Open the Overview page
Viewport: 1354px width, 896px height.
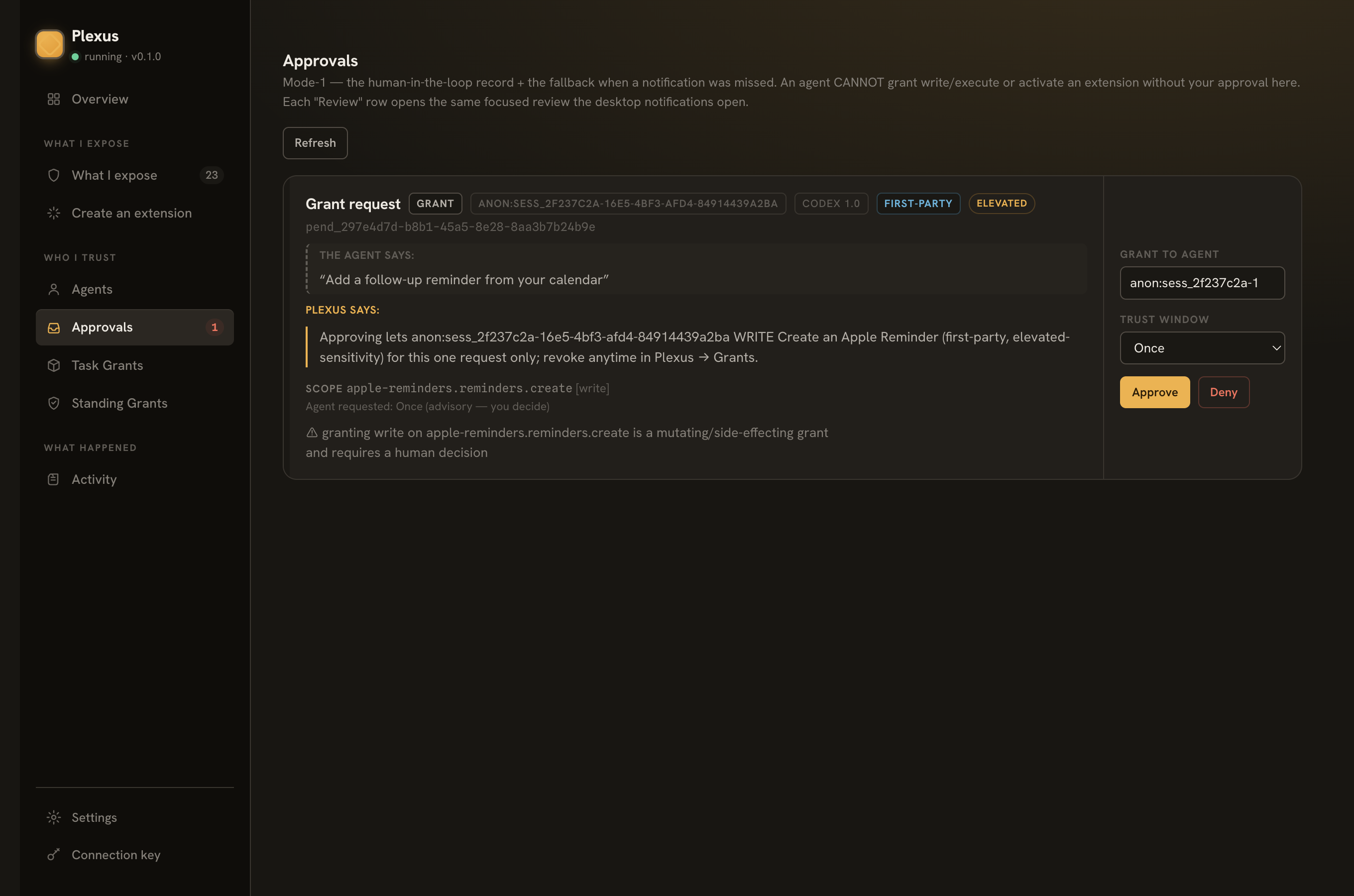click(x=135, y=99)
